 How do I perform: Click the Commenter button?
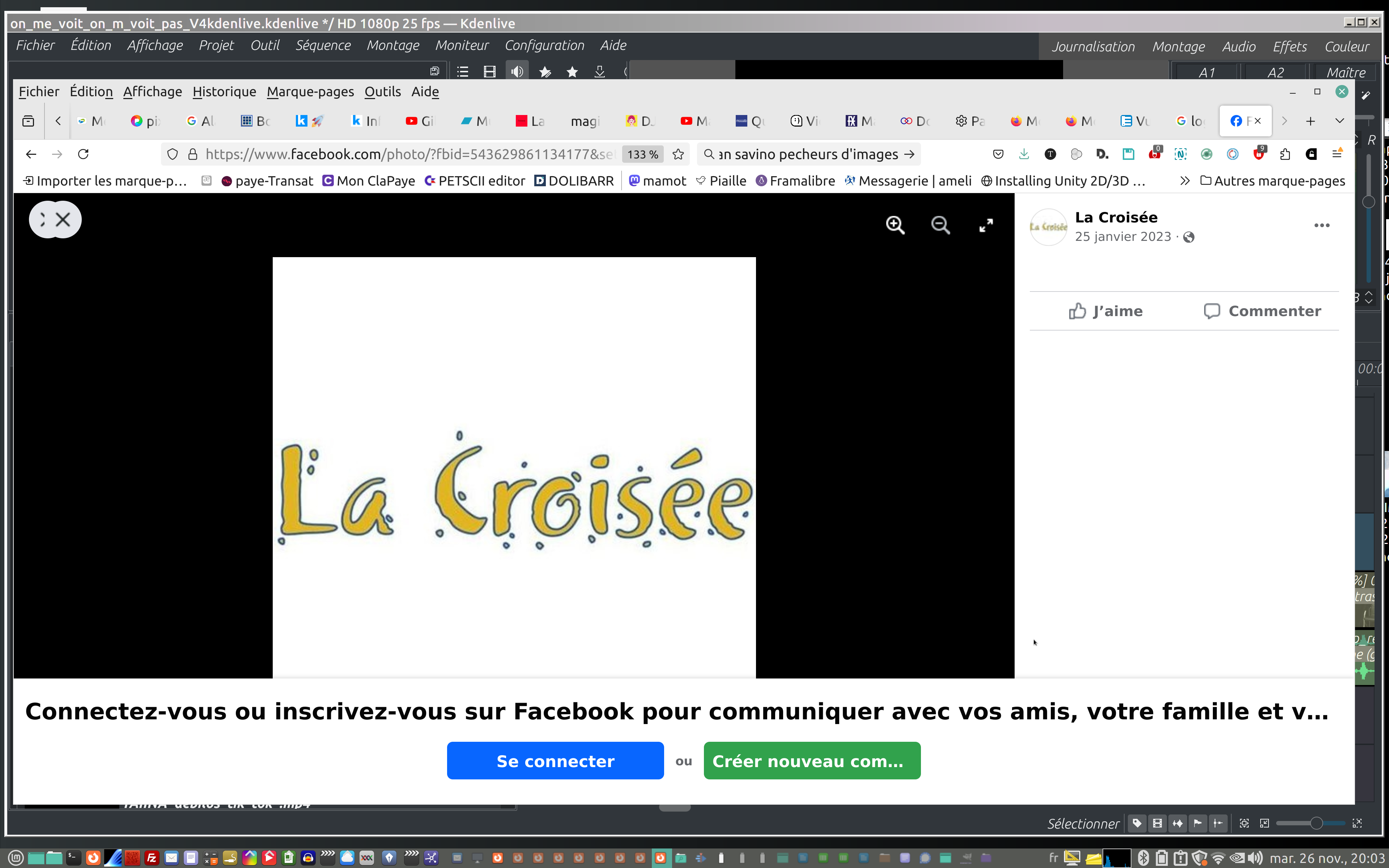[x=1262, y=311]
